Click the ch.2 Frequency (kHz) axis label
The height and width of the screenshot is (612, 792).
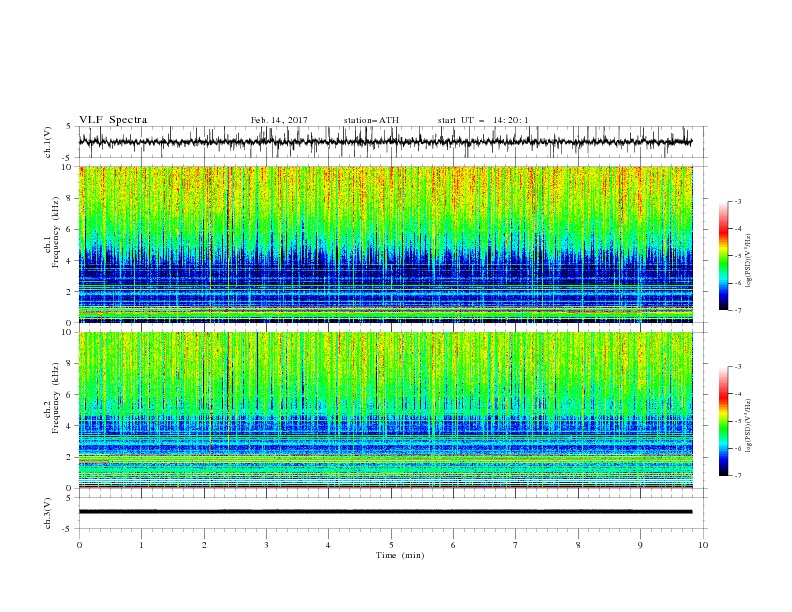52,397
